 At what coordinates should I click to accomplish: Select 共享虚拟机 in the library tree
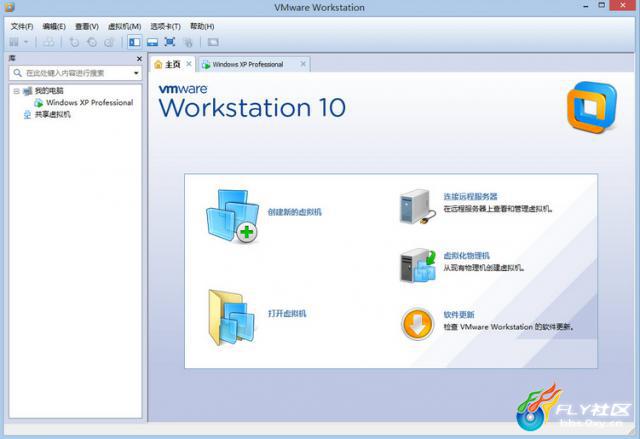coord(53,115)
